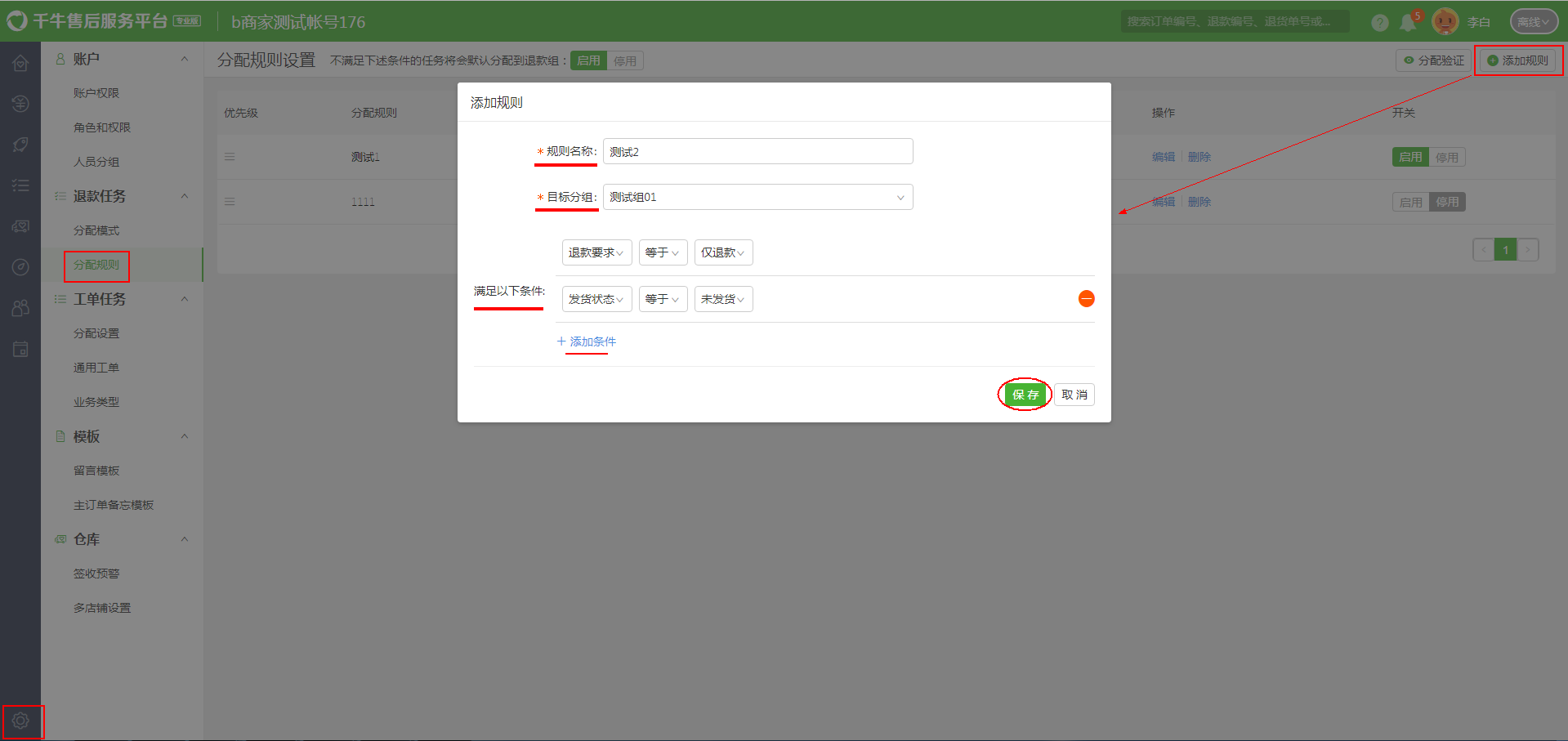1568x741 pixels.
Task: Click the rocket icon in the left rail
Action: click(x=20, y=145)
